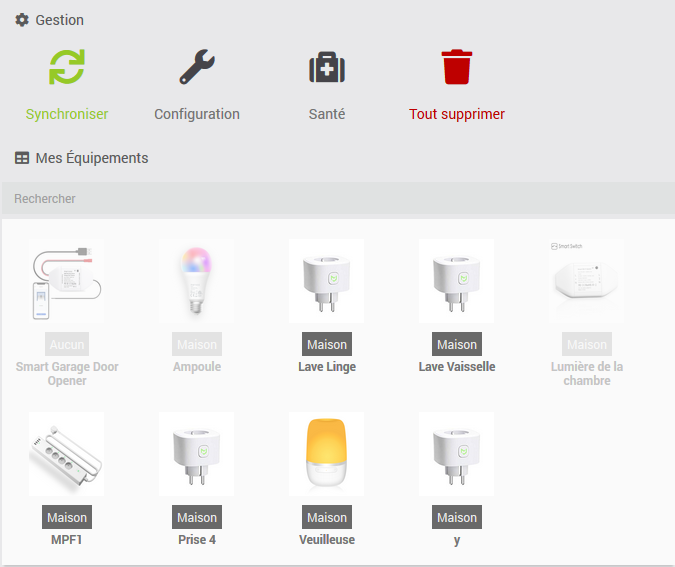
Task: Open the Lave Linge plug image
Action: click(327, 281)
